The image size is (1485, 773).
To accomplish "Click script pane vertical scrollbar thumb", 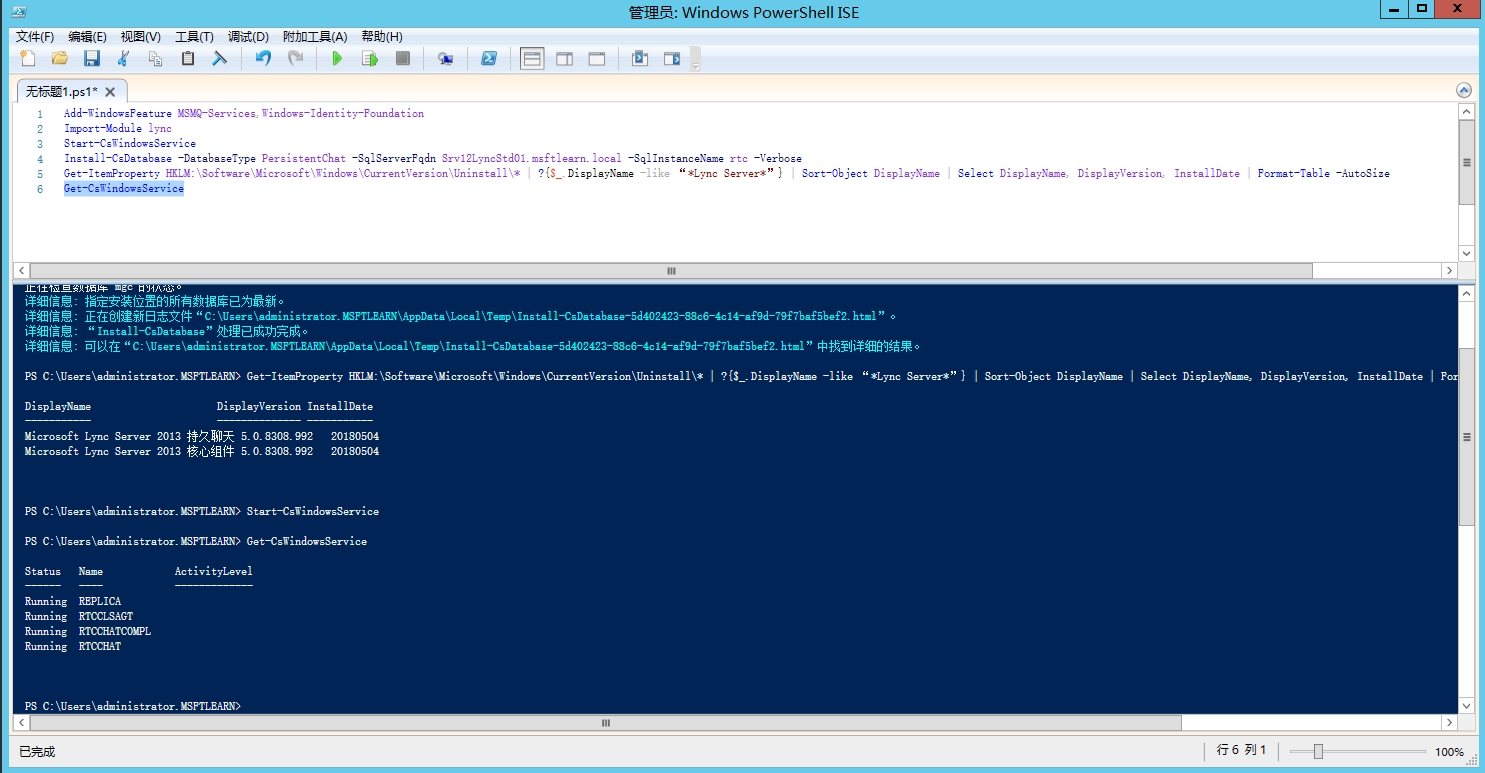I will pyautogui.click(x=1466, y=162).
